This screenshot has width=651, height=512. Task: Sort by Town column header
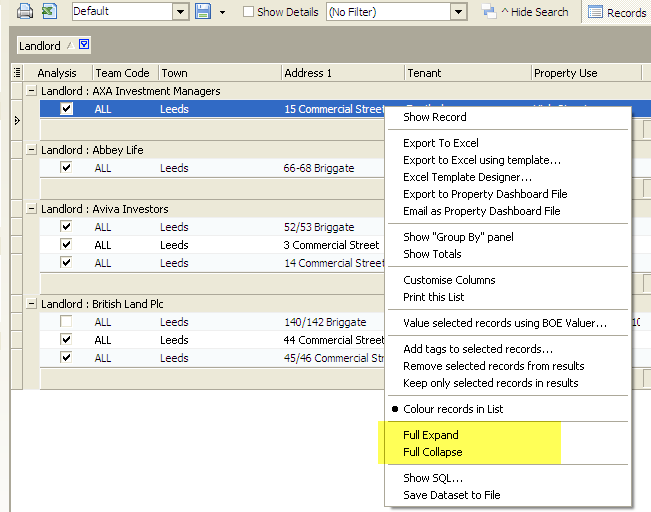point(220,73)
